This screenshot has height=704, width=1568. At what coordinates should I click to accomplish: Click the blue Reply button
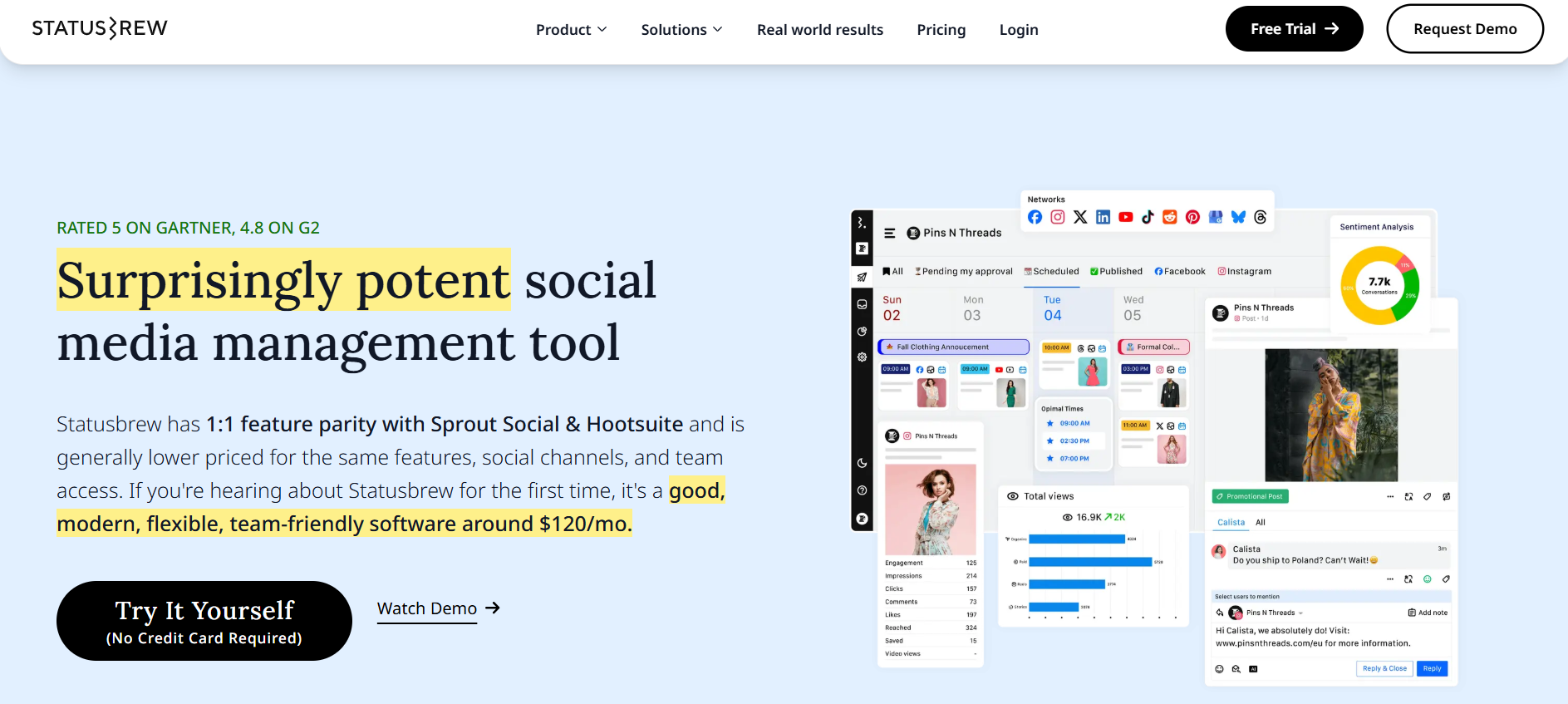1432,668
